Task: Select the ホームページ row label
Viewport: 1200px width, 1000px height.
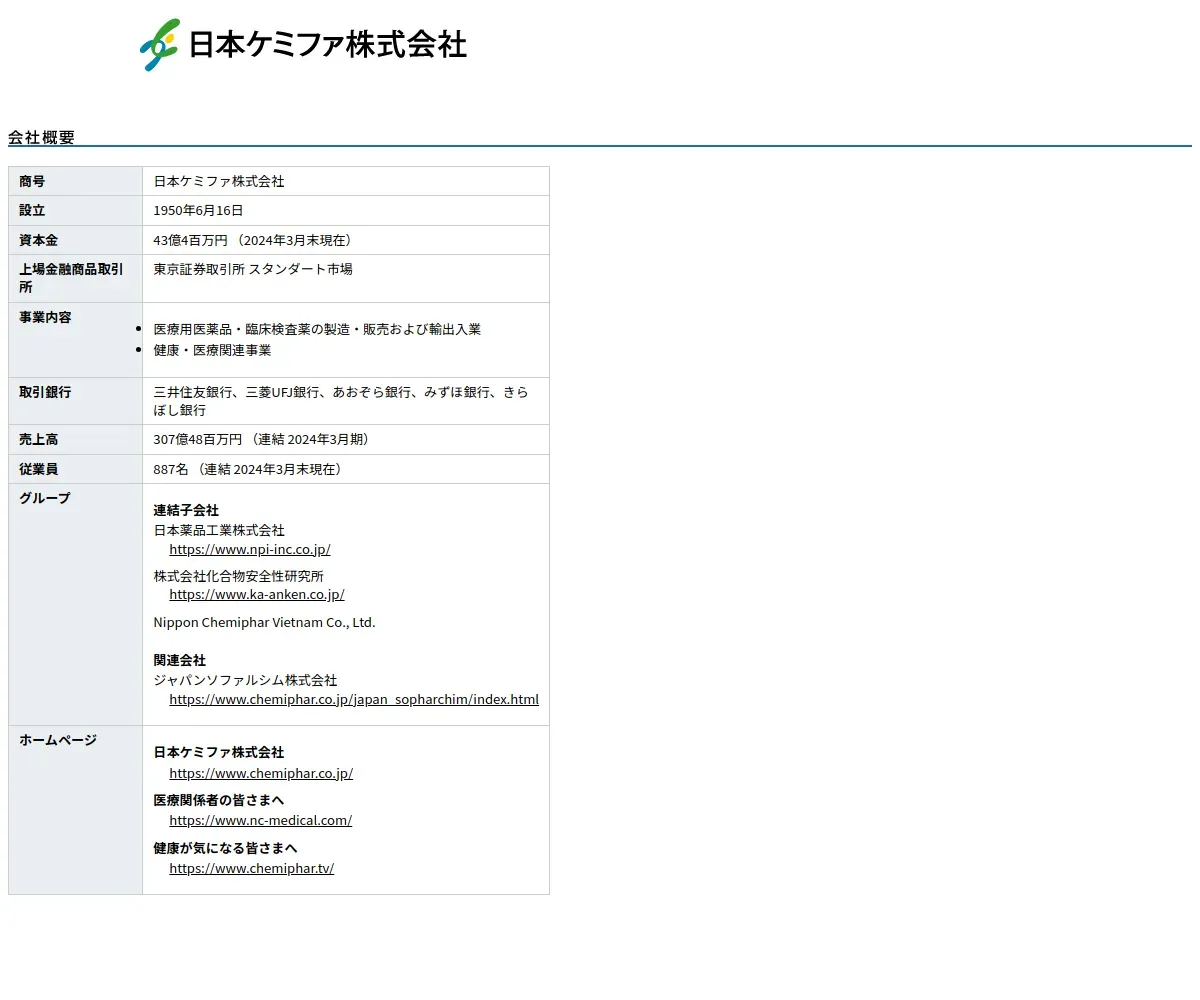Action: pos(58,740)
